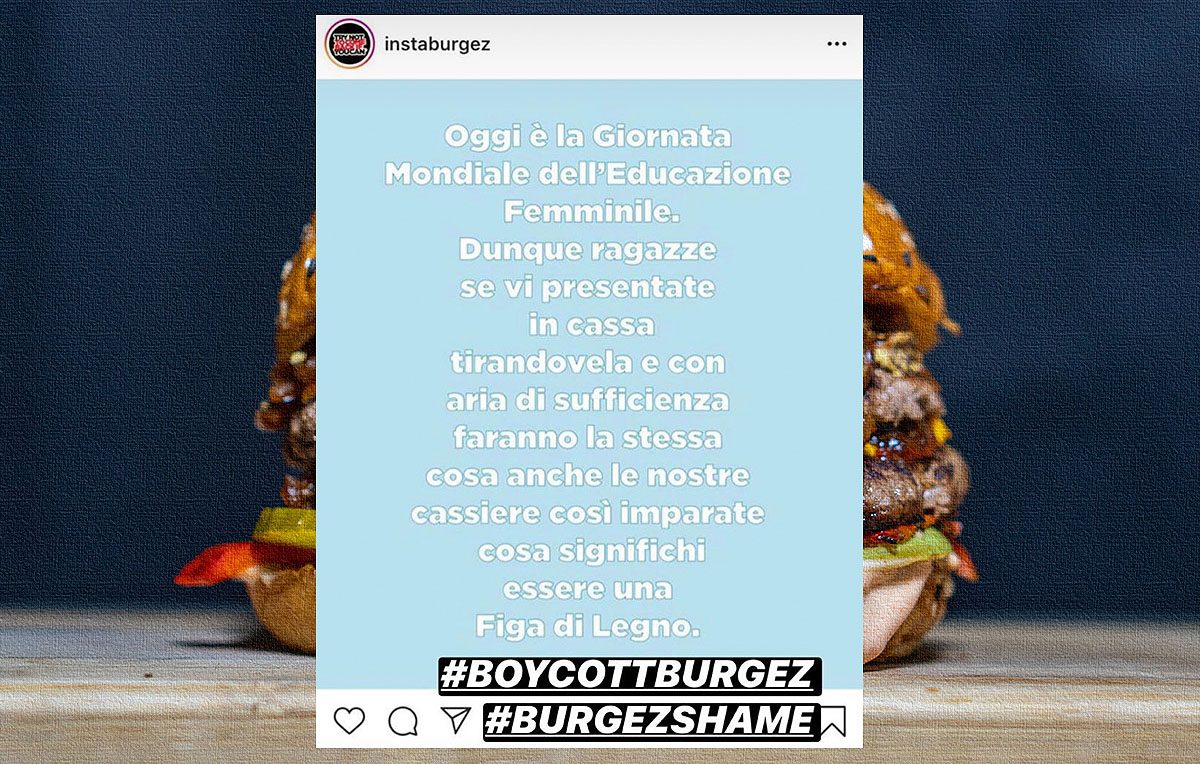The width and height of the screenshot is (1200, 764).
Task: Click the 'Dunque ragazze' line in the post
Action: (x=588, y=250)
